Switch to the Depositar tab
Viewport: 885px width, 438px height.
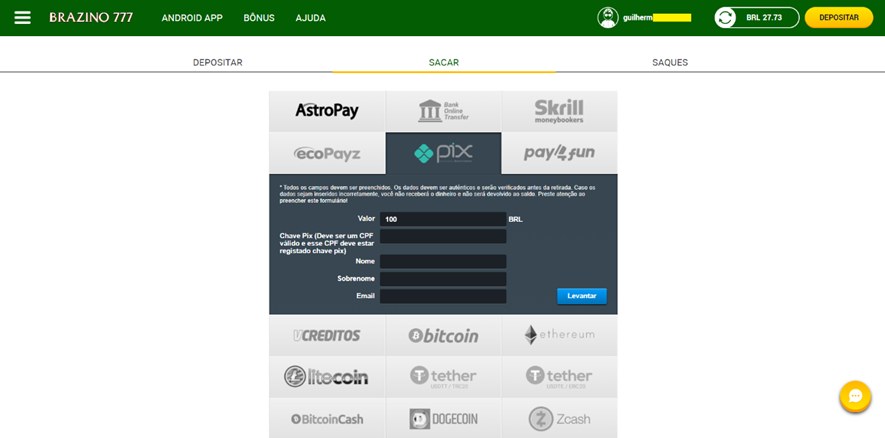[218, 63]
